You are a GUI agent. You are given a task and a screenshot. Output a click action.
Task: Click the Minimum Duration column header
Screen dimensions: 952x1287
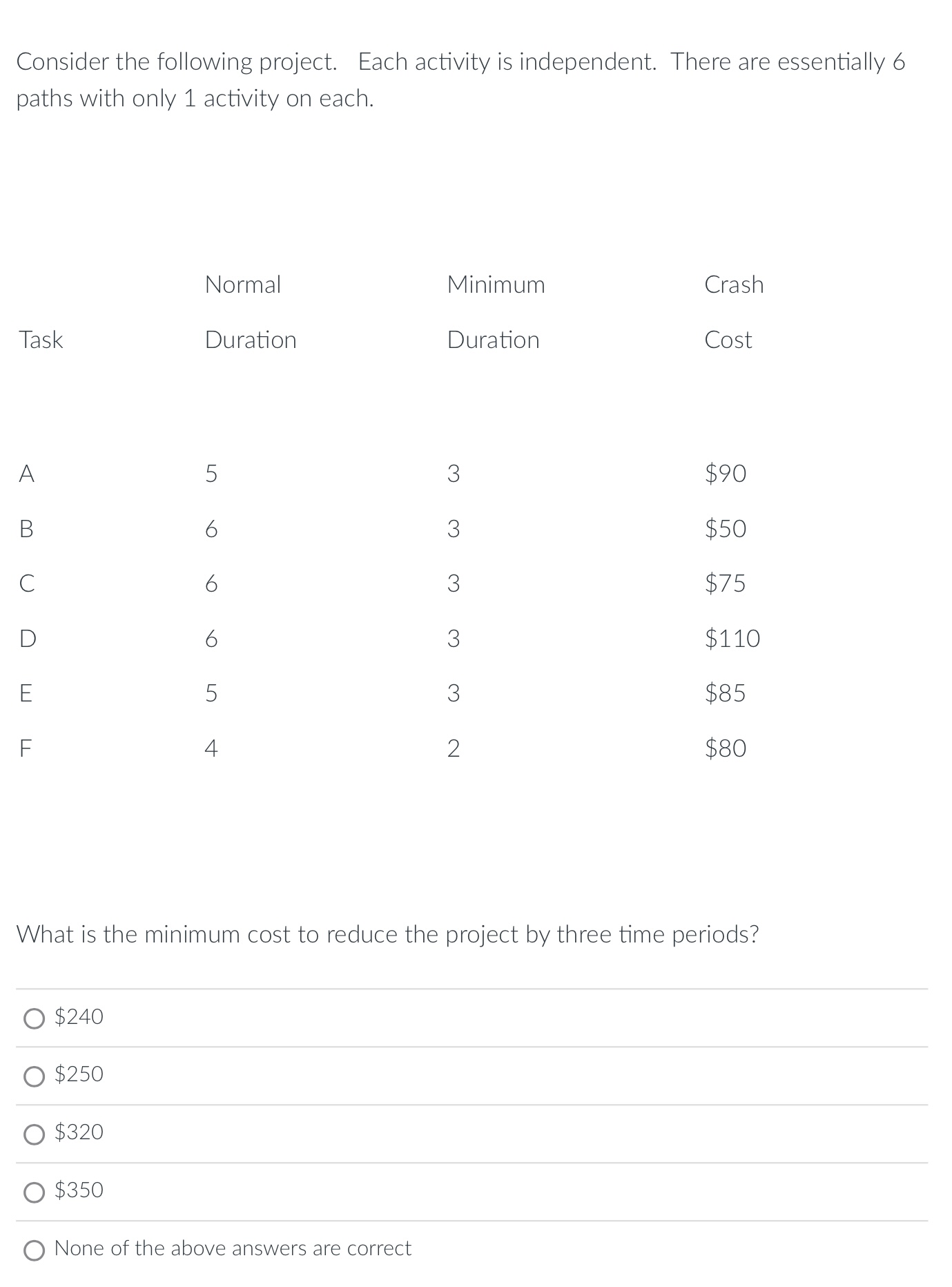click(x=496, y=312)
